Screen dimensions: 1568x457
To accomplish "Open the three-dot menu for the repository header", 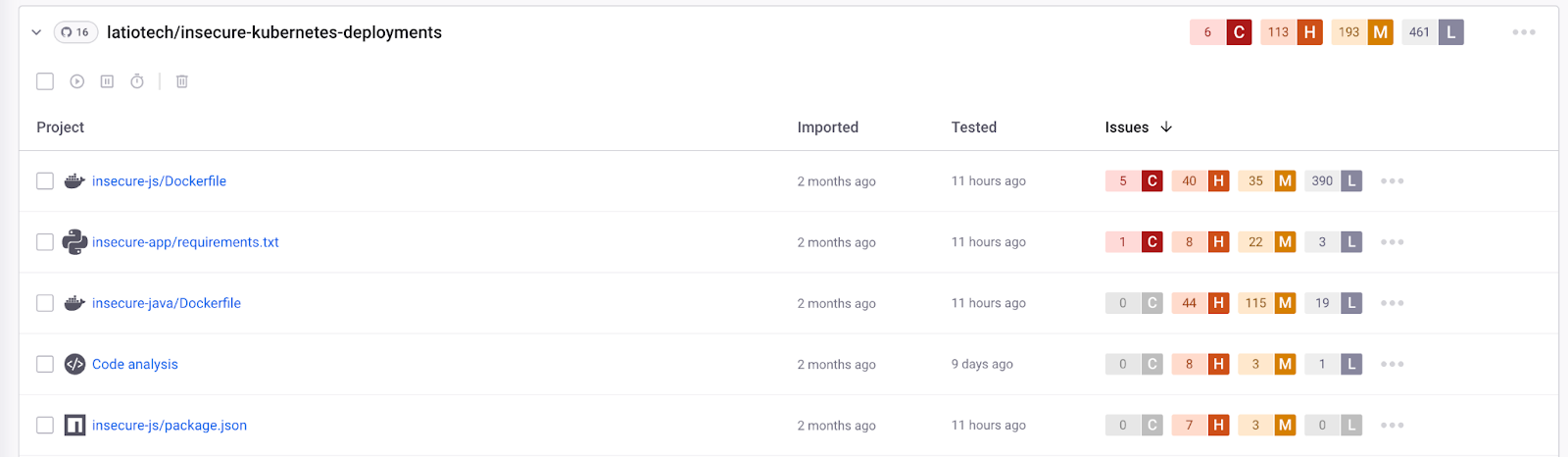I will pyautogui.click(x=1523, y=32).
